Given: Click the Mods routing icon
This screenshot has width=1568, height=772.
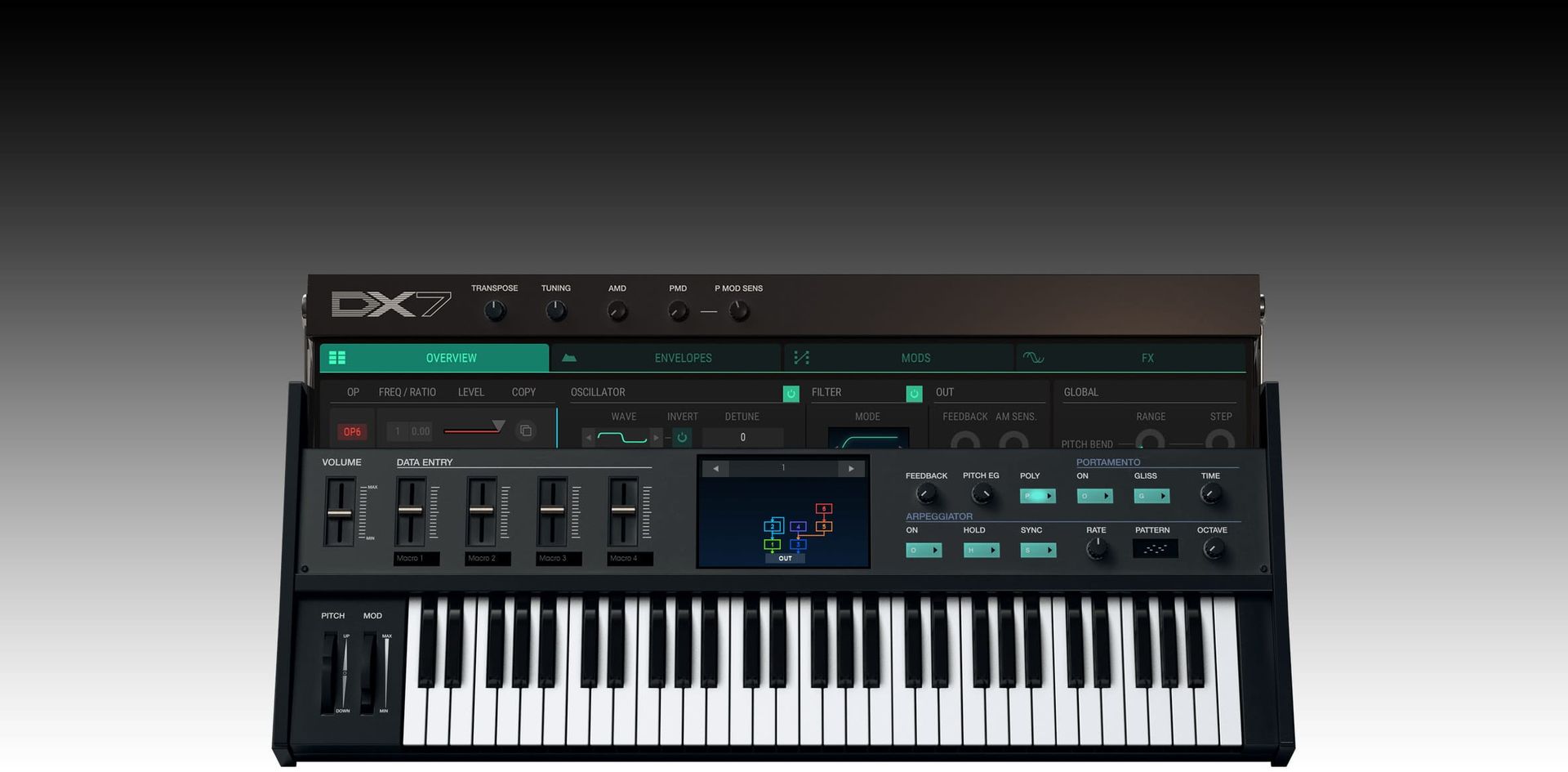Looking at the screenshot, I should tap(801, 358).
